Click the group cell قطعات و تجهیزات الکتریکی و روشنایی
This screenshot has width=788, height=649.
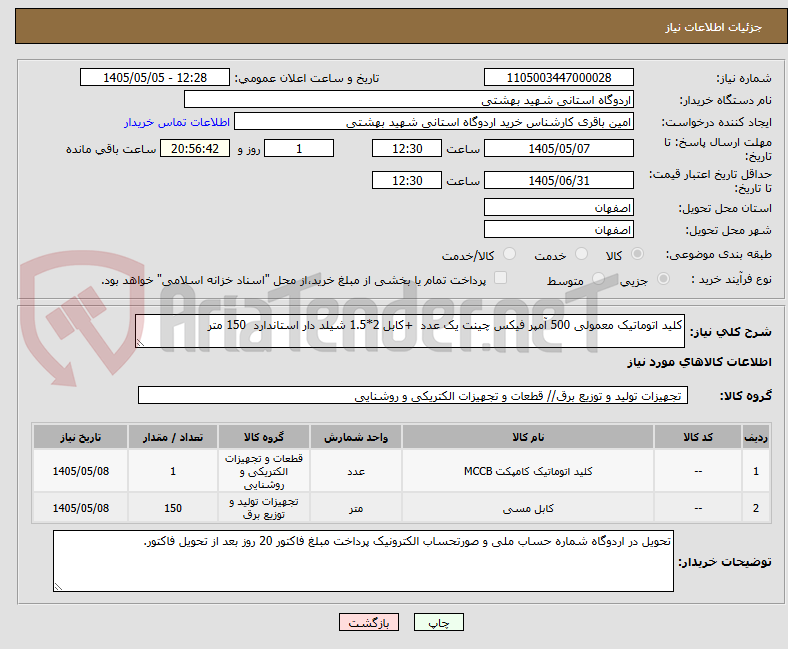tap(264, 471)
